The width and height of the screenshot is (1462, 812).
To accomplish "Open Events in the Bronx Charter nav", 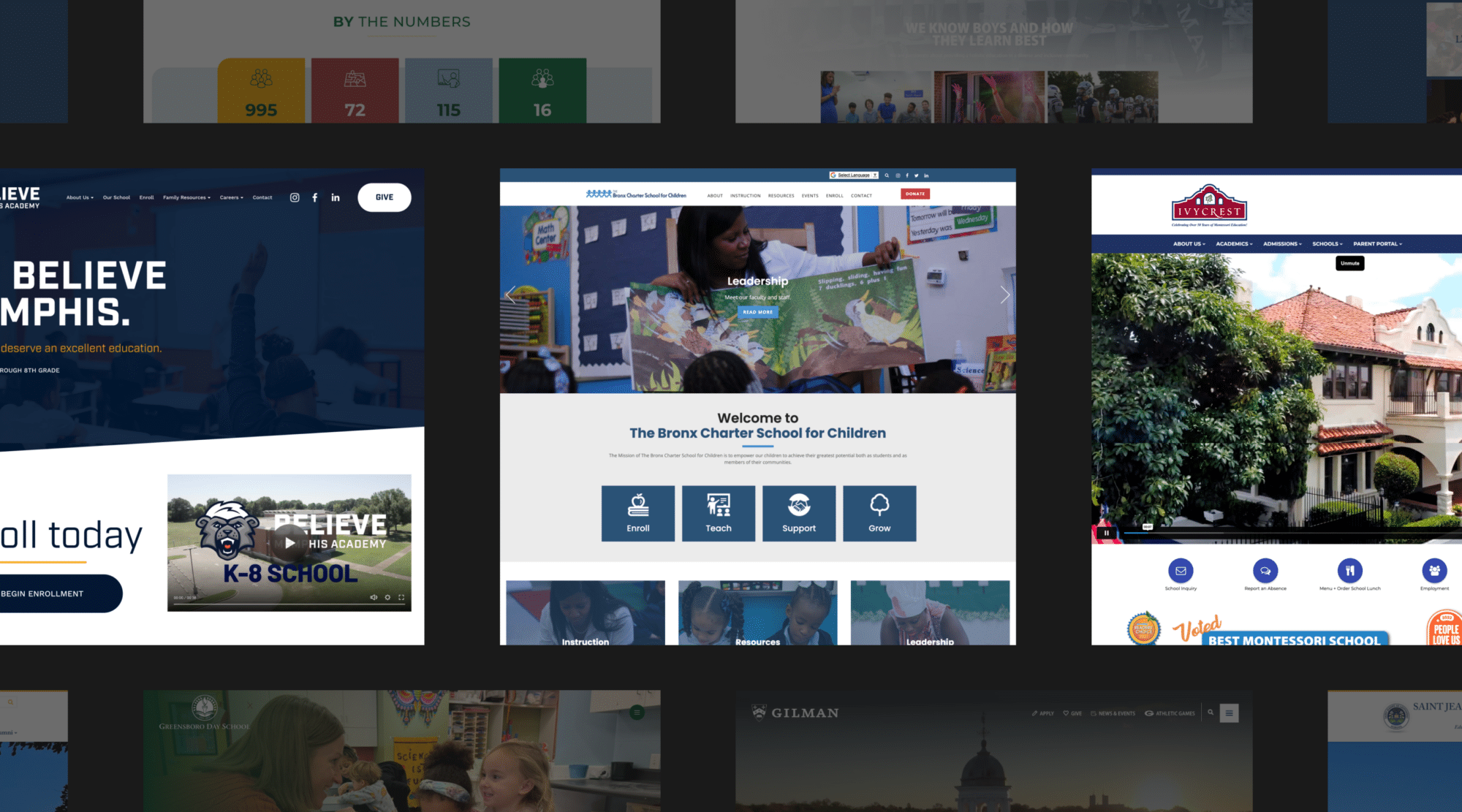I will pos(810,196).
